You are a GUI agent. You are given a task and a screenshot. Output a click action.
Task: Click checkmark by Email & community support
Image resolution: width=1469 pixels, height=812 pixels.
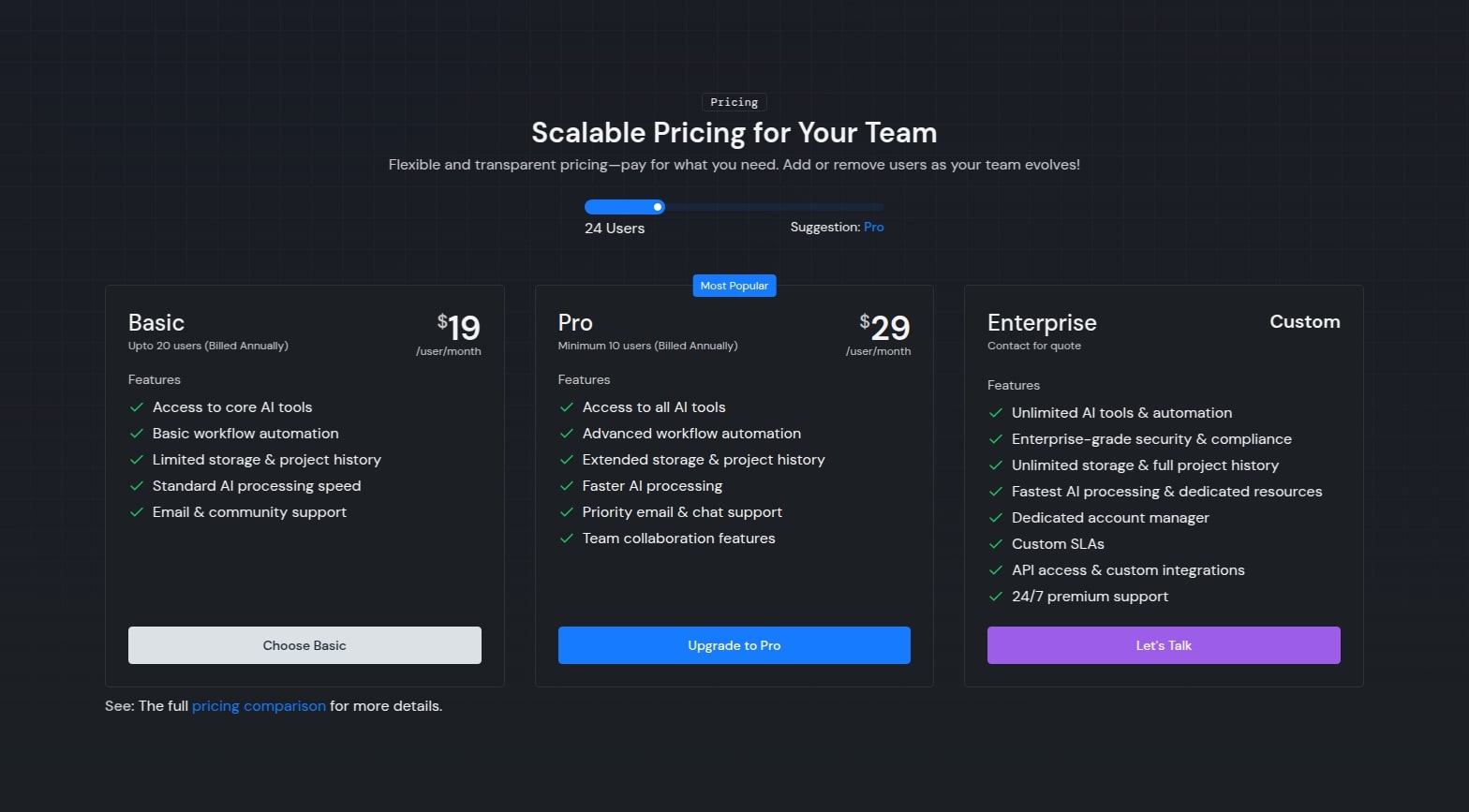pyautogui.click(x=137, y=512)
